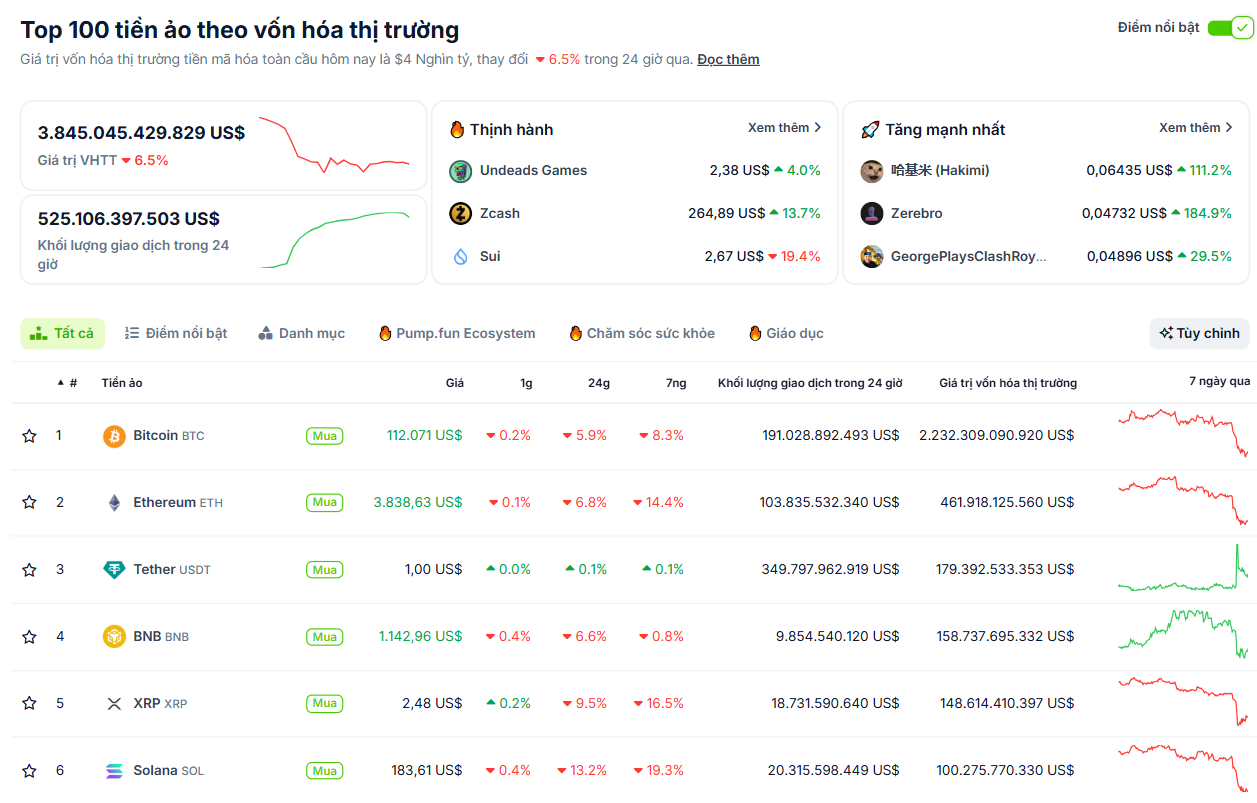
Task: Select the Solana SOL logo
Action: pyautogui.click(x=113, y=770)
